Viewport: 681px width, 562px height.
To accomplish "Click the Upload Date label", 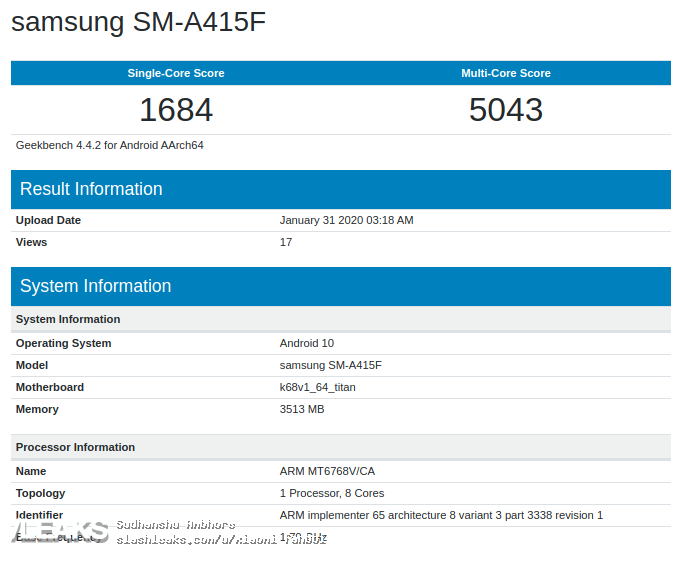I will (x=48, y=220).
